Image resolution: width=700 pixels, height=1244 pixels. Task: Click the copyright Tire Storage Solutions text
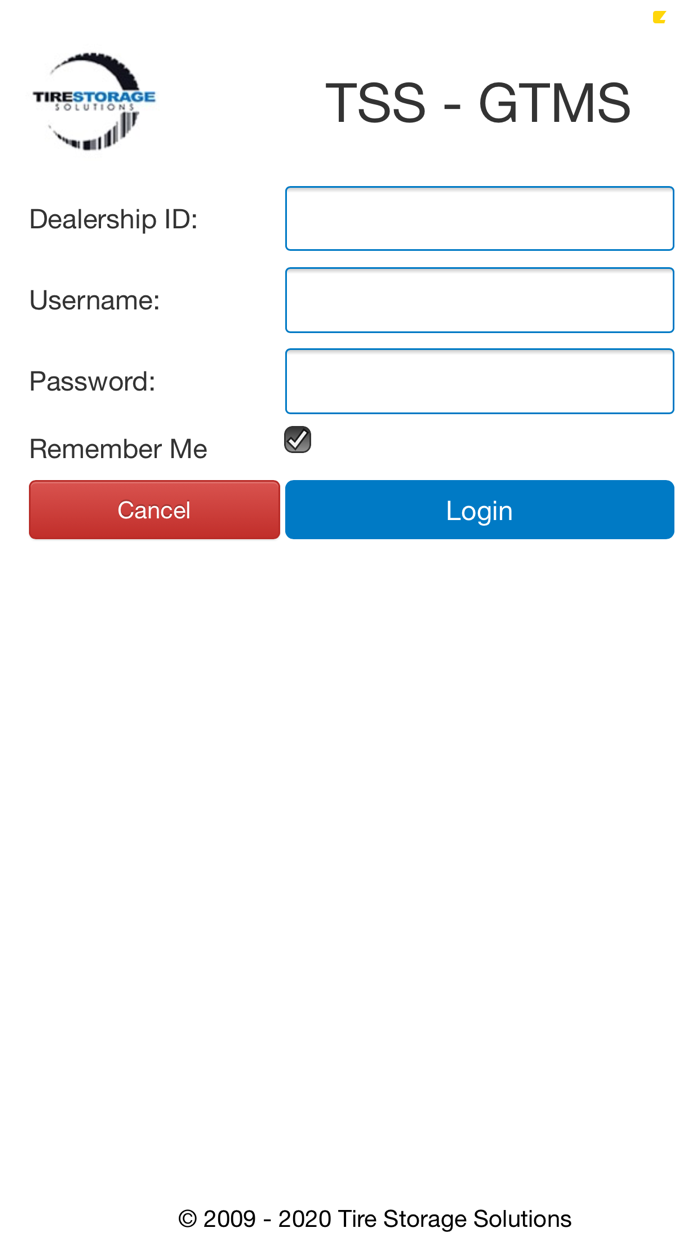click(375, 1217)
